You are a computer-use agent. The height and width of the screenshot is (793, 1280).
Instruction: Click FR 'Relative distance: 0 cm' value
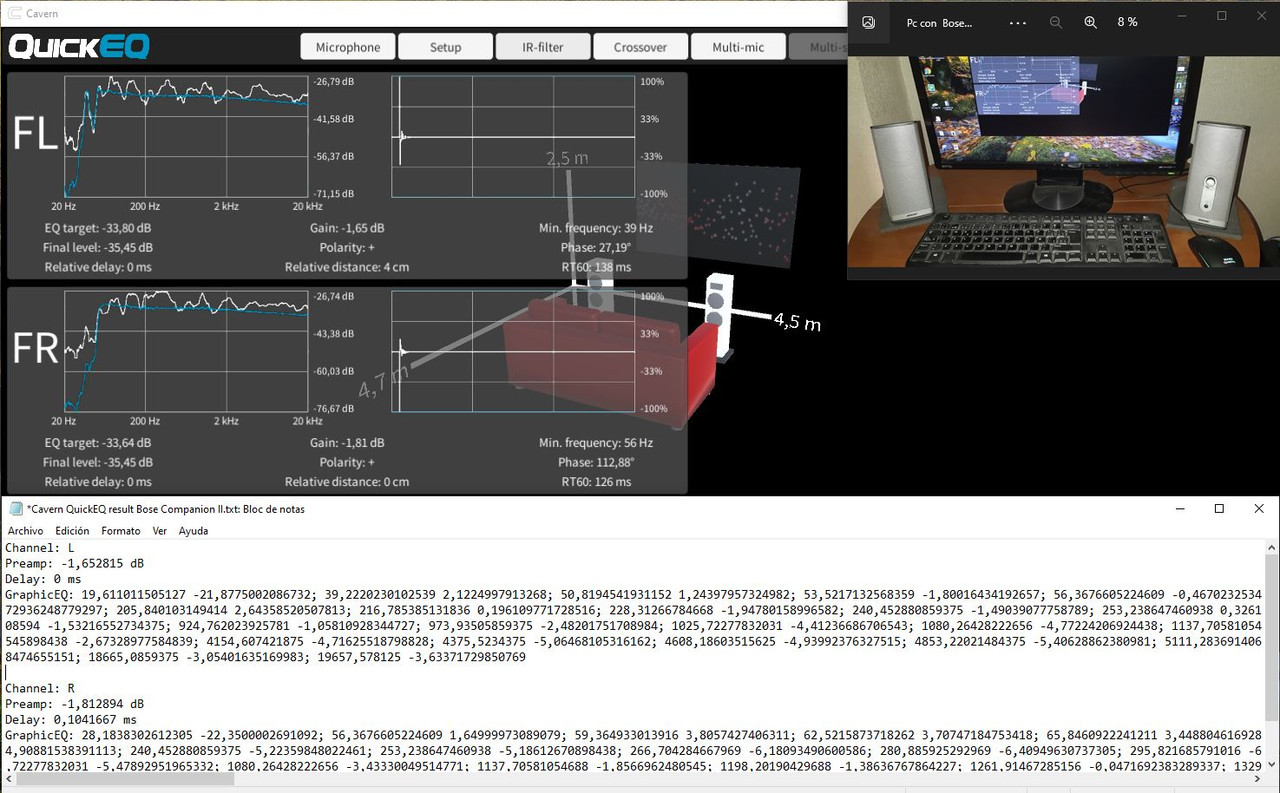coord(347,482)
